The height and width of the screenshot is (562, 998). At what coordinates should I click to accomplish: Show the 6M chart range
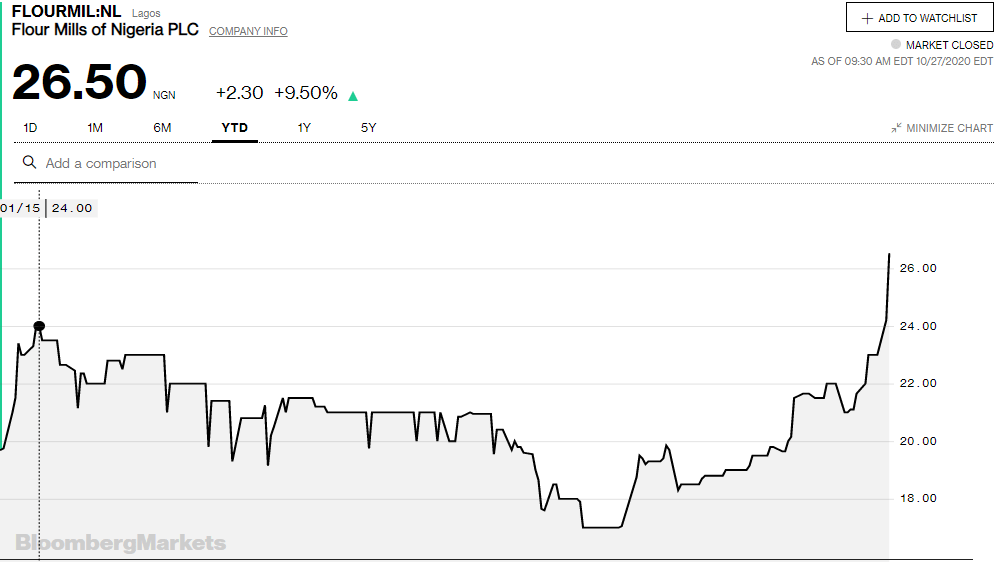162,128
